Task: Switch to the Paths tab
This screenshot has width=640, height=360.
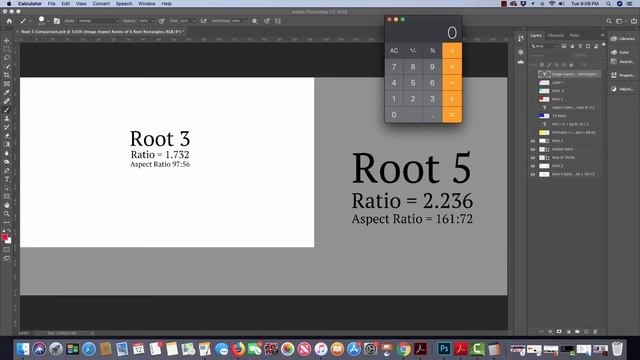Action: [x=574, y=36]
